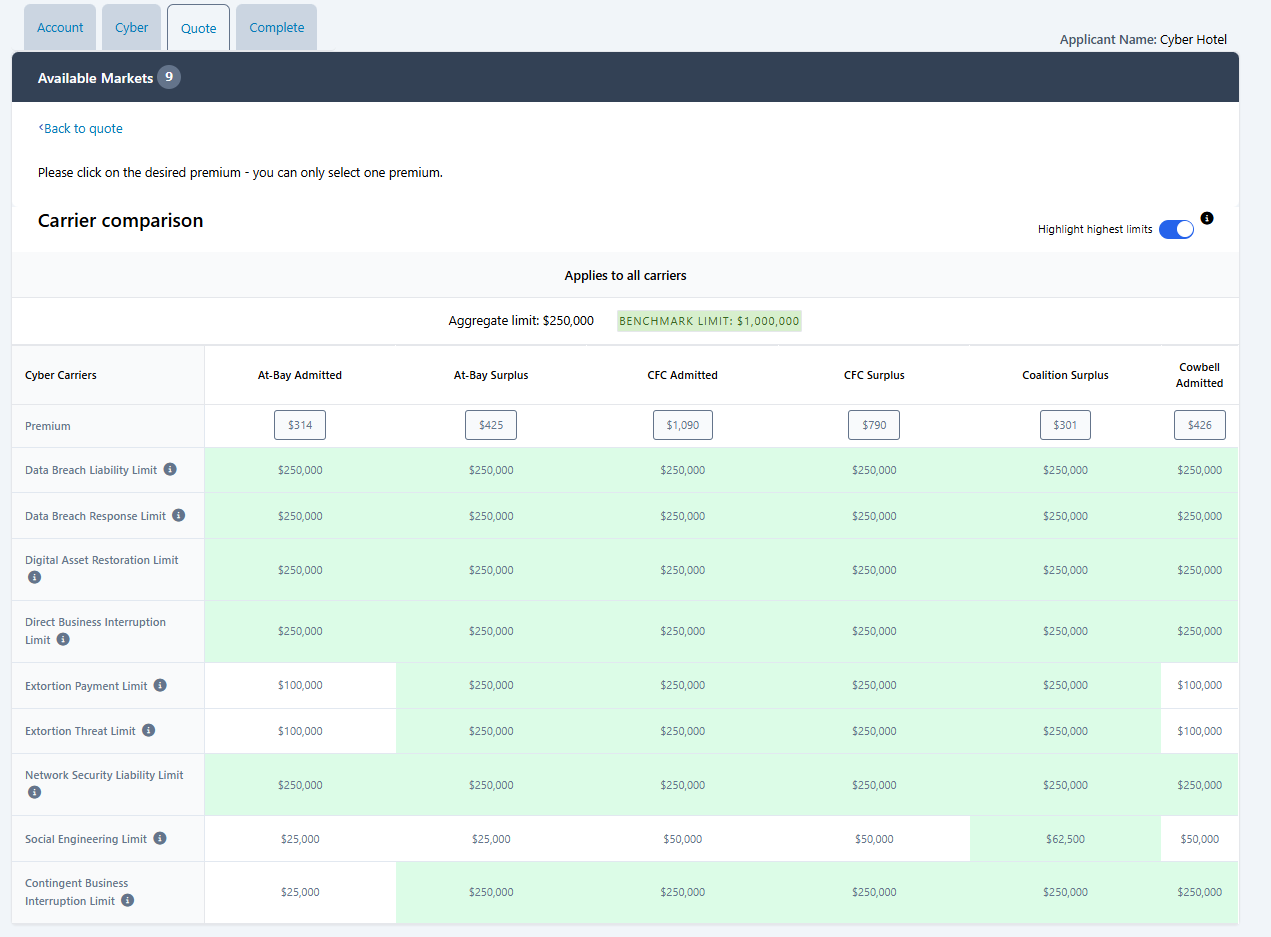This screenshot has height=937, width=1271.
Task: Select Coalition Surplus $301 premium
Action: (1065, 425)
